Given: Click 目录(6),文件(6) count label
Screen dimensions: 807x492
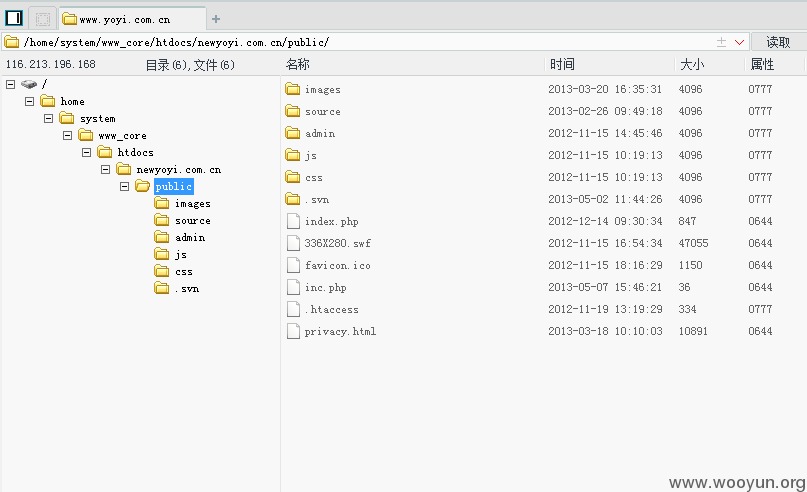Looking at the screenshot, I should coord(190,65).
